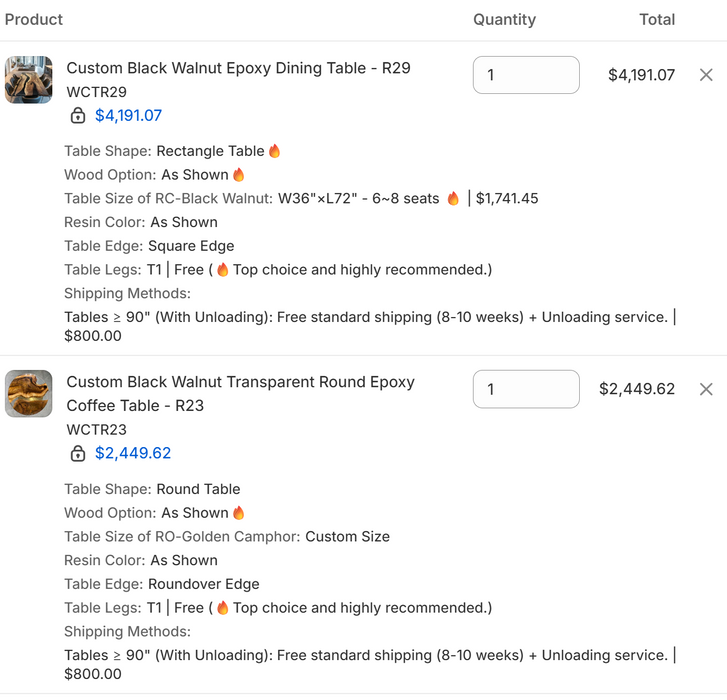Click the Quantity column header

click(504, 20)
